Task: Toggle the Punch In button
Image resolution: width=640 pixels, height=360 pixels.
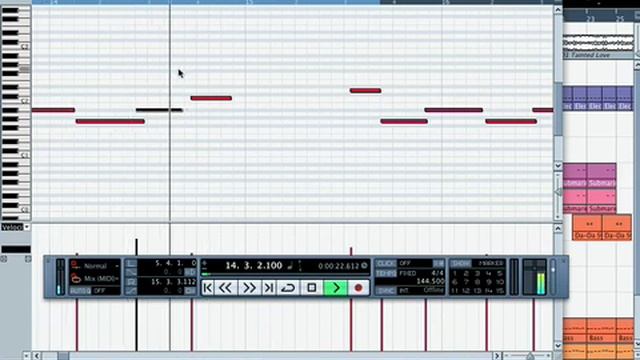Action: [131, 272]
